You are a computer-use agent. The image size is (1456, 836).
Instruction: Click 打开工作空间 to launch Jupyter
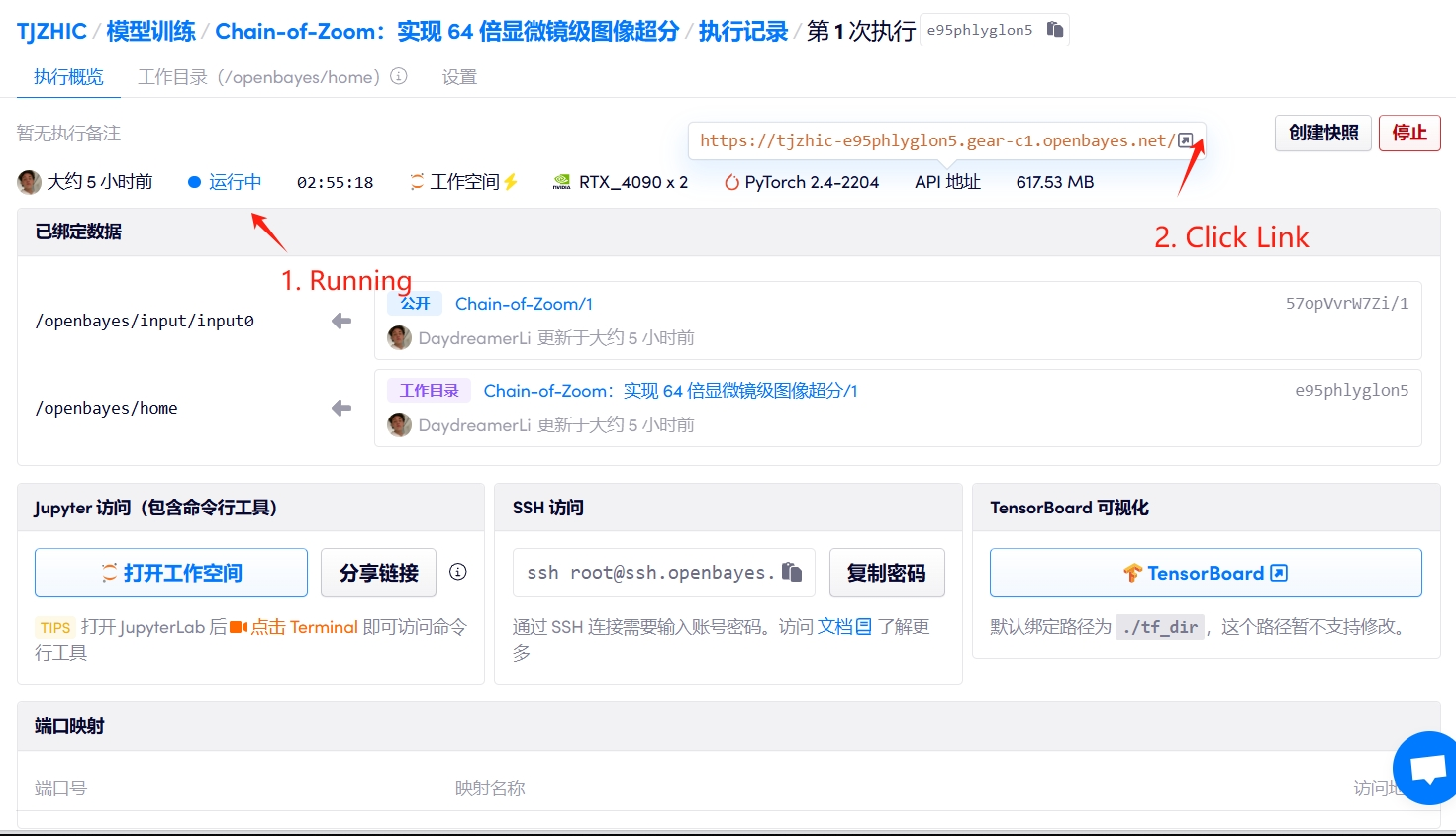(171, 573)
